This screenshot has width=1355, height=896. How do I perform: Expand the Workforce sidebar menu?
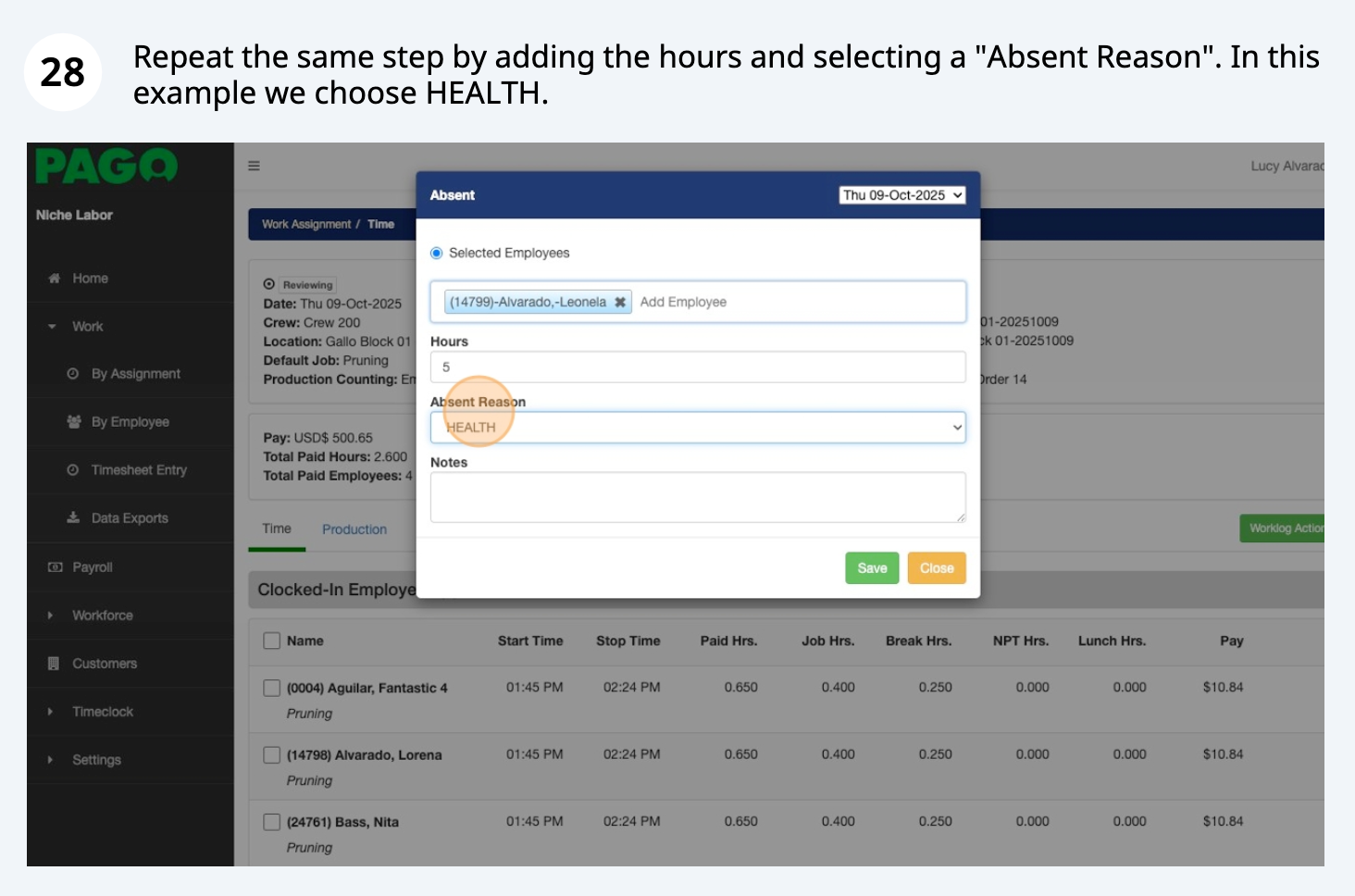(102, 616)
